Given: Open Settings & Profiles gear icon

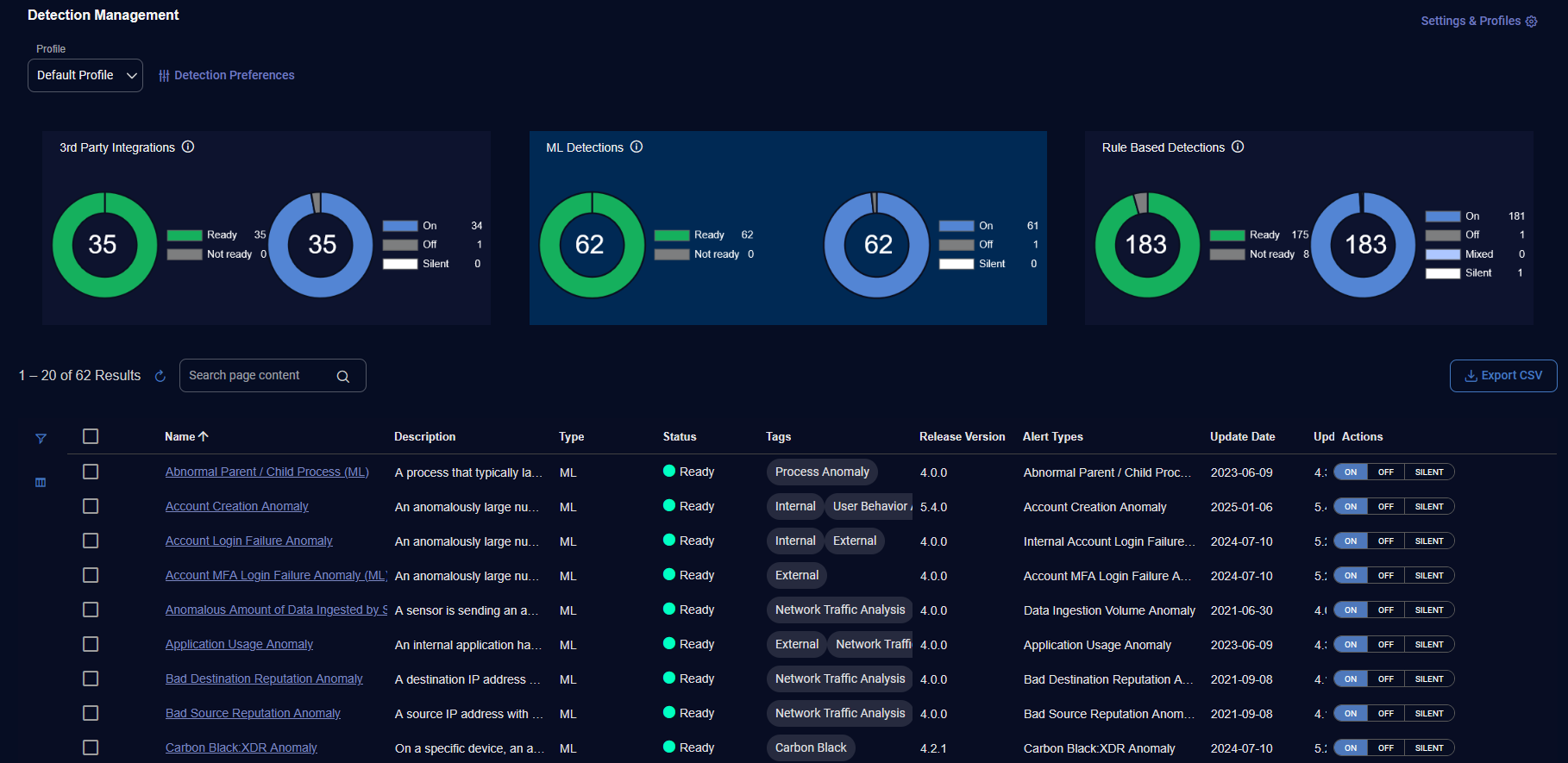Looking at the screenshot, I should click(1532, 22).
